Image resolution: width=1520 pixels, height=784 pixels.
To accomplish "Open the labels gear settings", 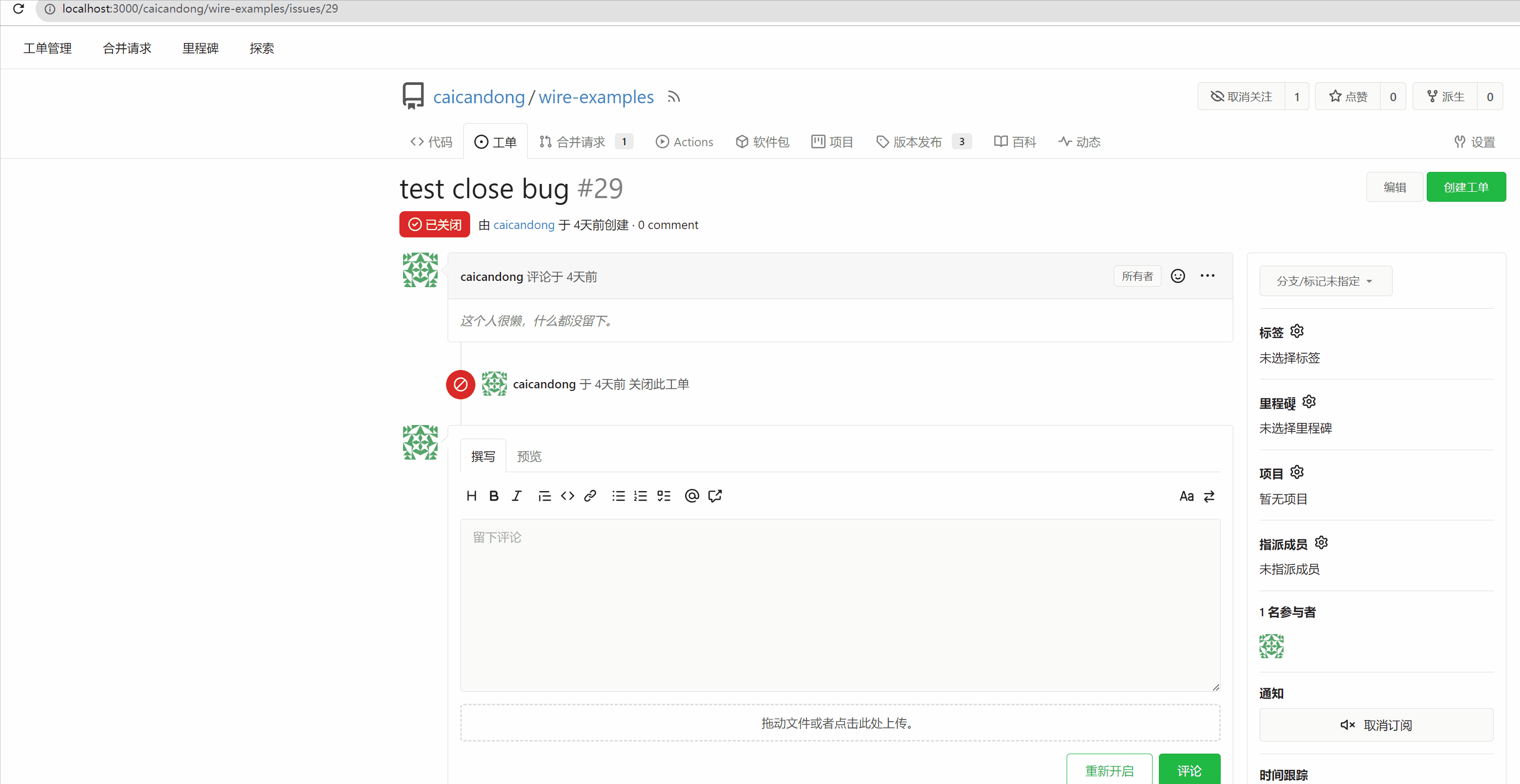I will pyautogui.click(x=1297, y=332).
